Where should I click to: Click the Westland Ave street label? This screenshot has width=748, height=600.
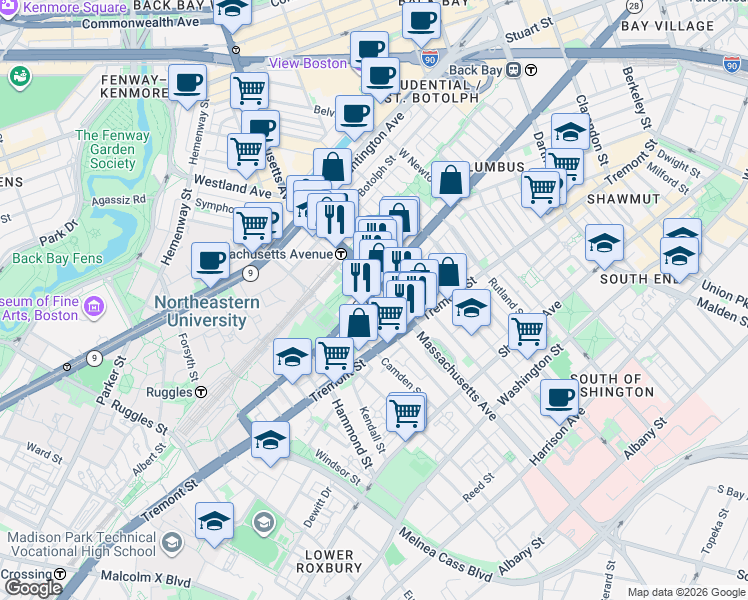pyautogui.click(x=233, y=186)
